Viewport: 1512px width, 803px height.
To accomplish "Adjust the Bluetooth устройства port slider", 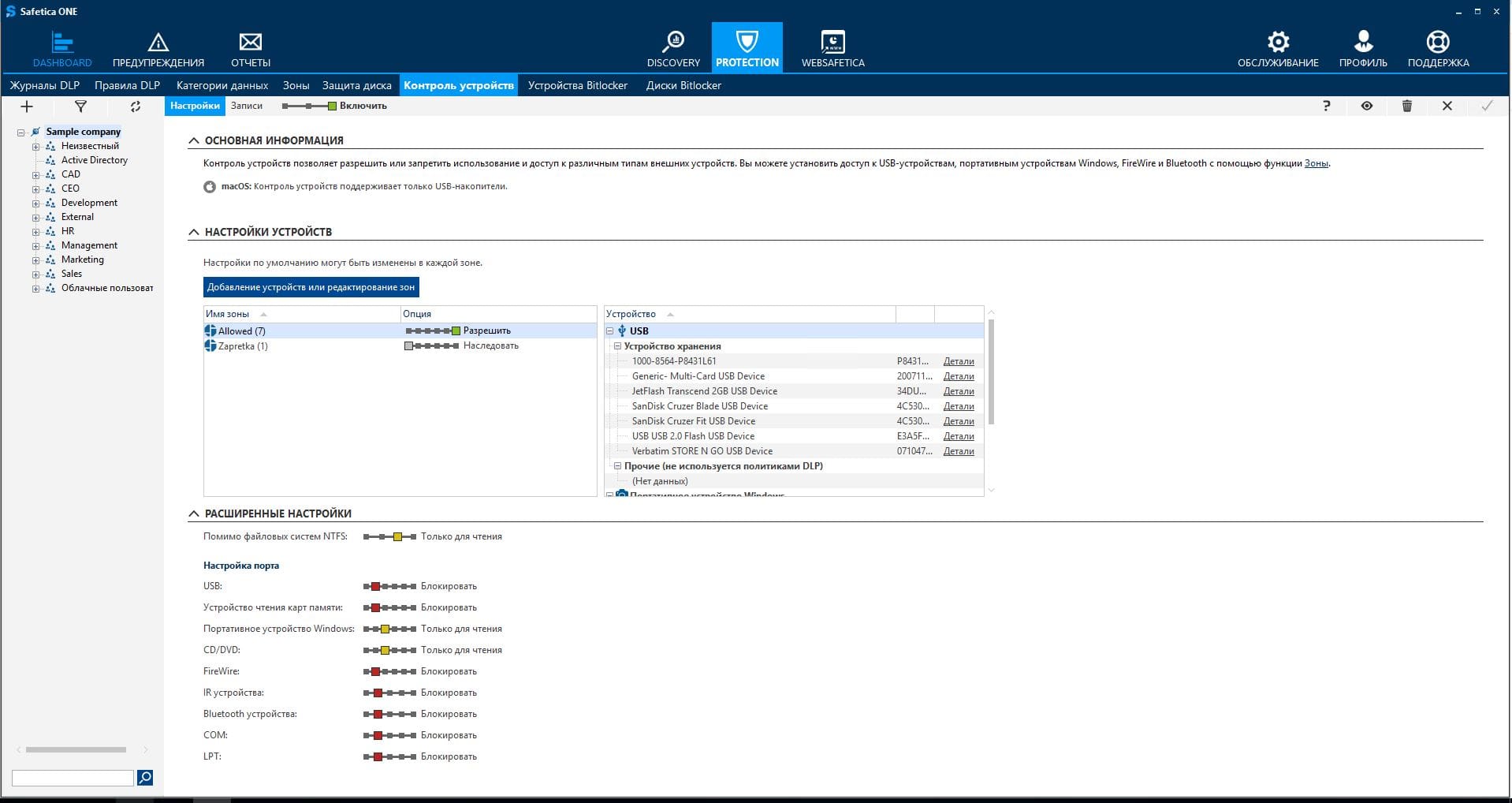I will click(389, 714).
